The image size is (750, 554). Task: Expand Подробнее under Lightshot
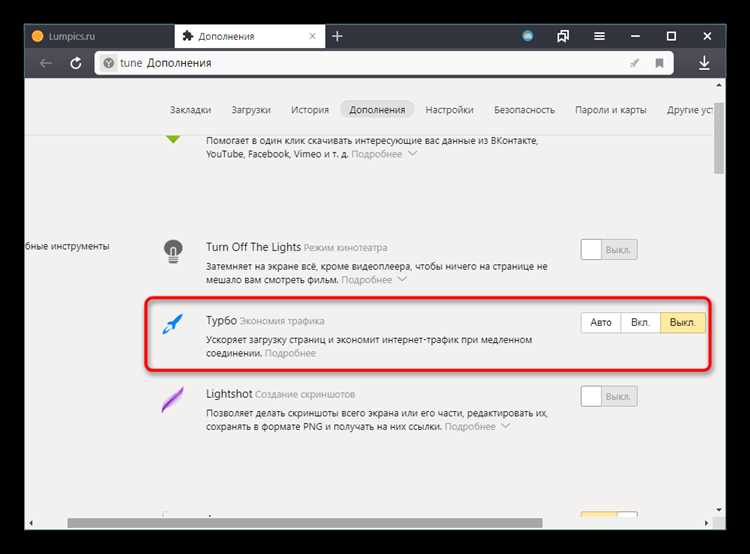(x=477, y=427)
